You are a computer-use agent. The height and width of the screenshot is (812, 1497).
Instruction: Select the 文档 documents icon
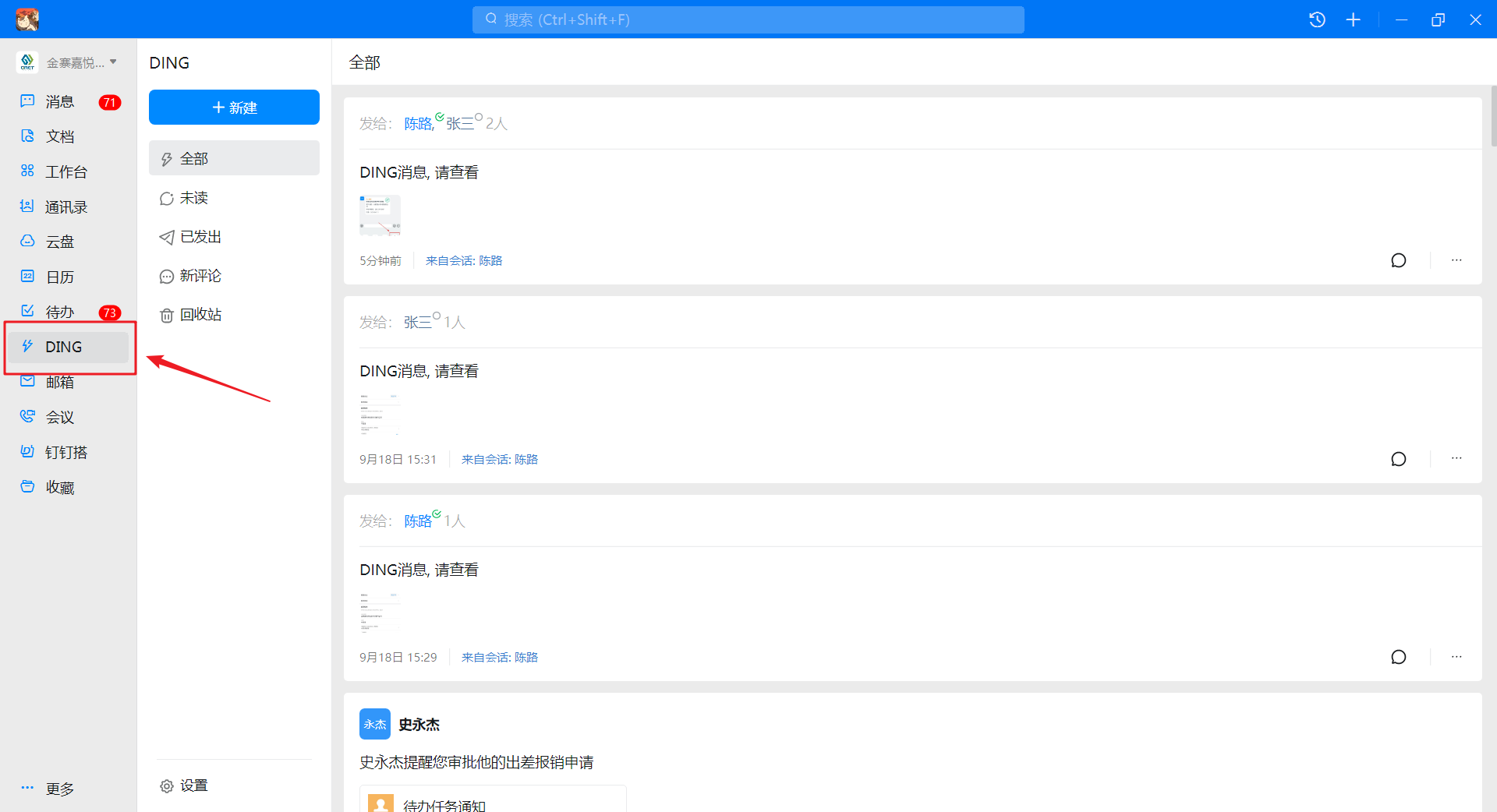click(x=60, y=136)
